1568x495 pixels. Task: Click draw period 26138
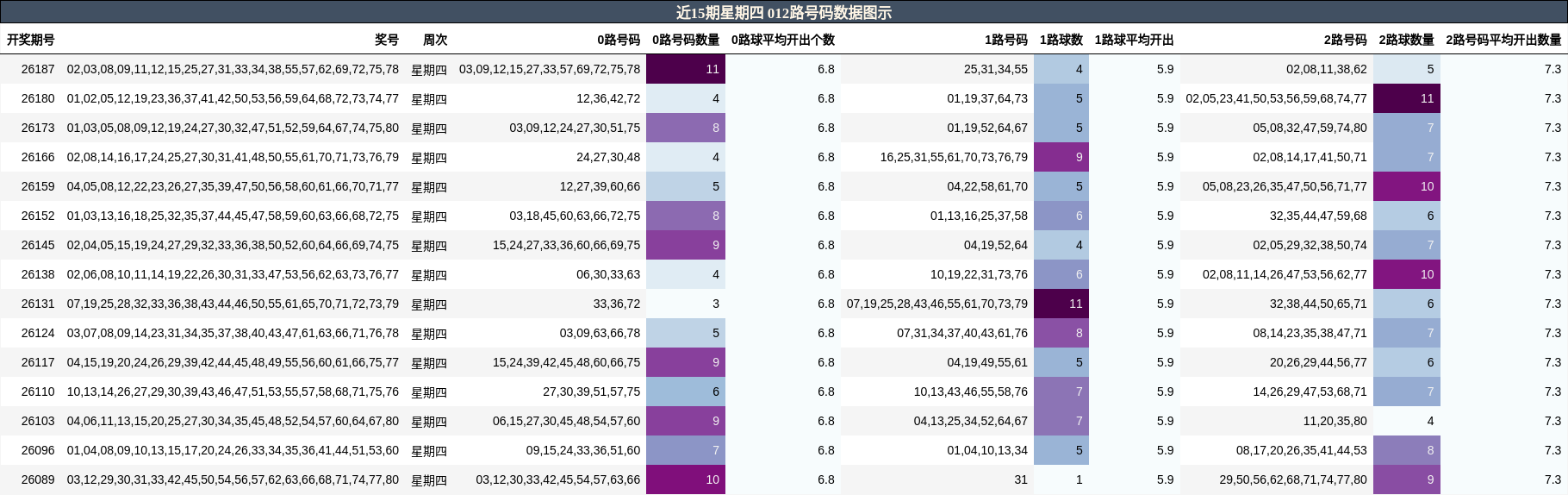38,274
